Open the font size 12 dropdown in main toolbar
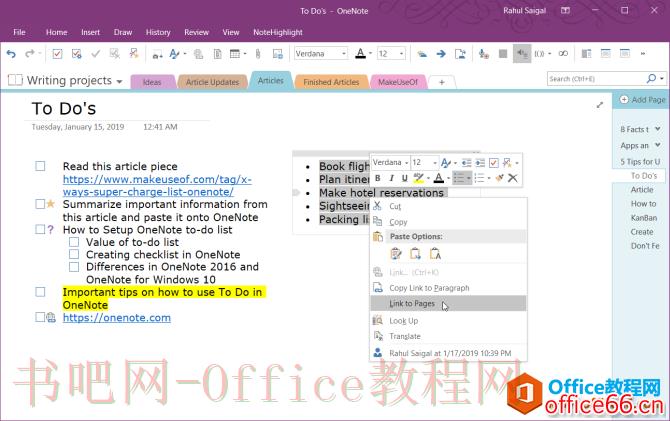670x421 pixels. 401,54
